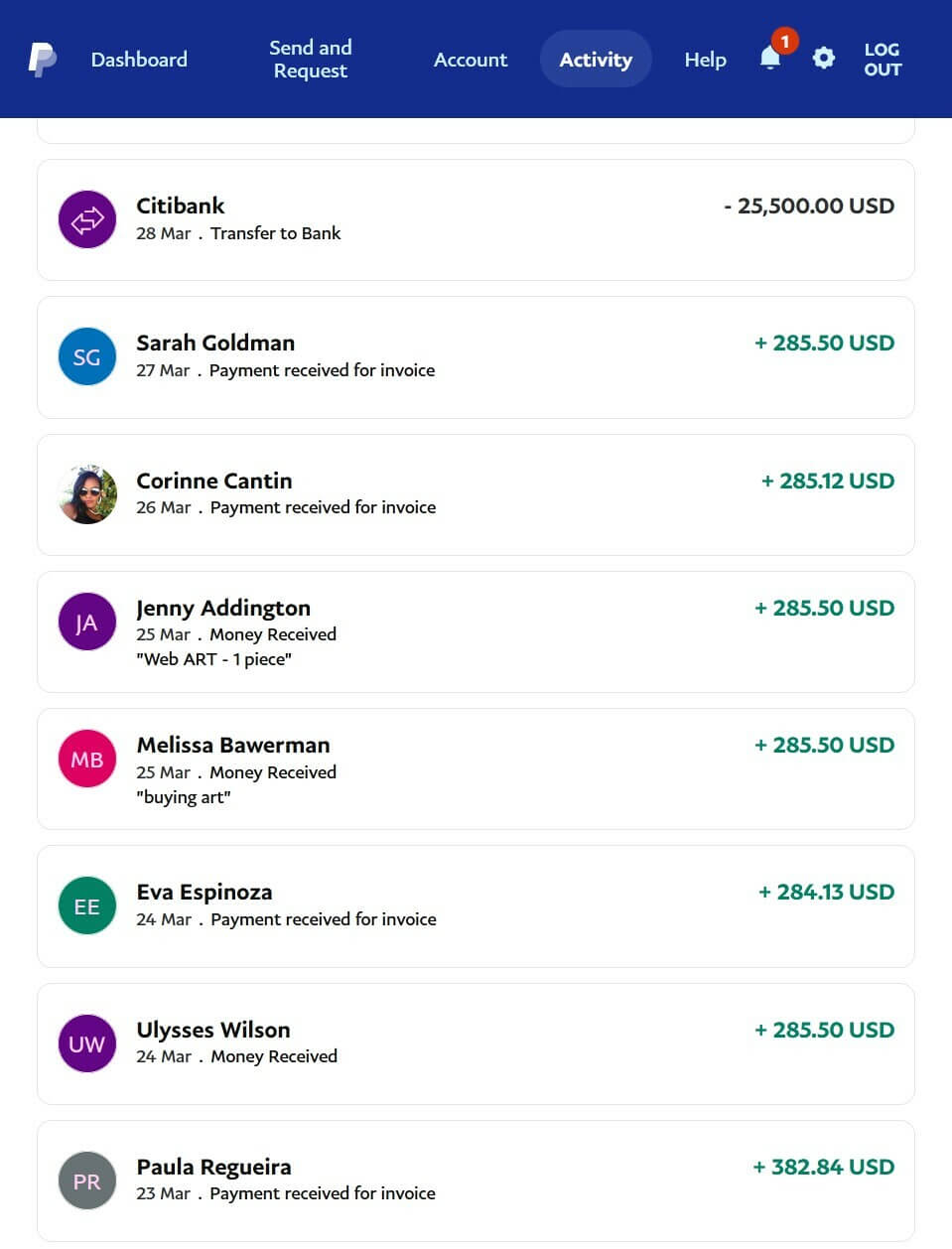Select the Activity tab
Screen dimensions: 952x1249
tap(596, 60)
